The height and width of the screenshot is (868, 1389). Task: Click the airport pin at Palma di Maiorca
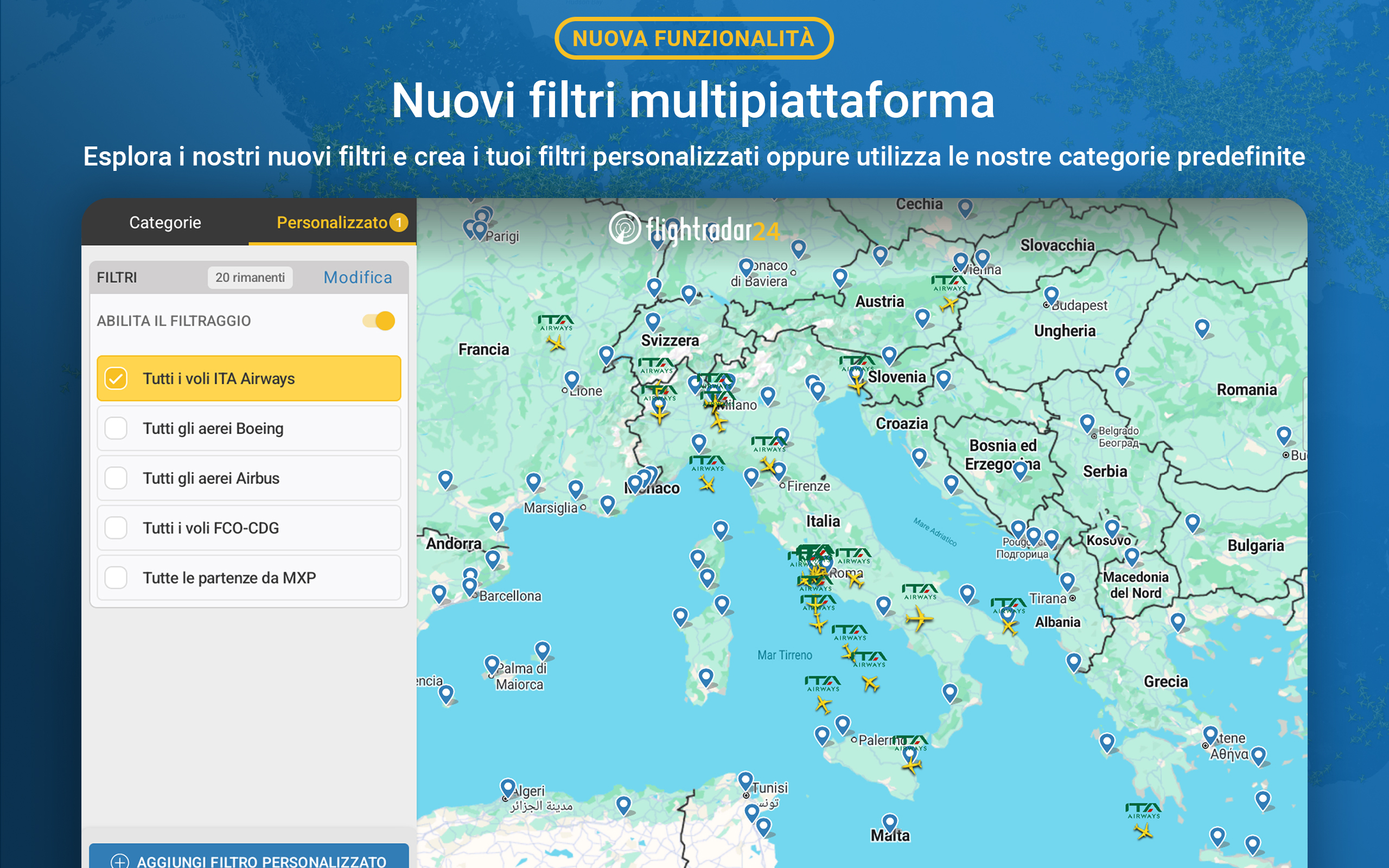point(492,665)
